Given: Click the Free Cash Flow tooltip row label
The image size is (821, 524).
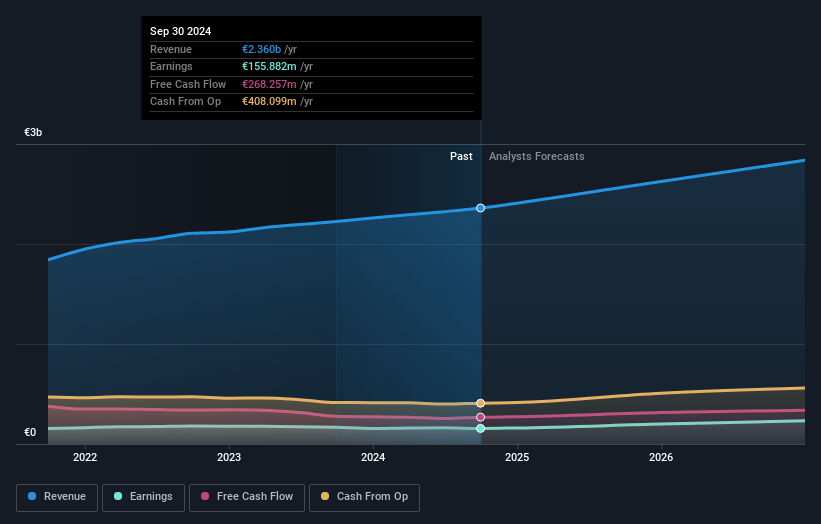Looking at the screenshot, I should pyautogui.click(x=188, y=84).
